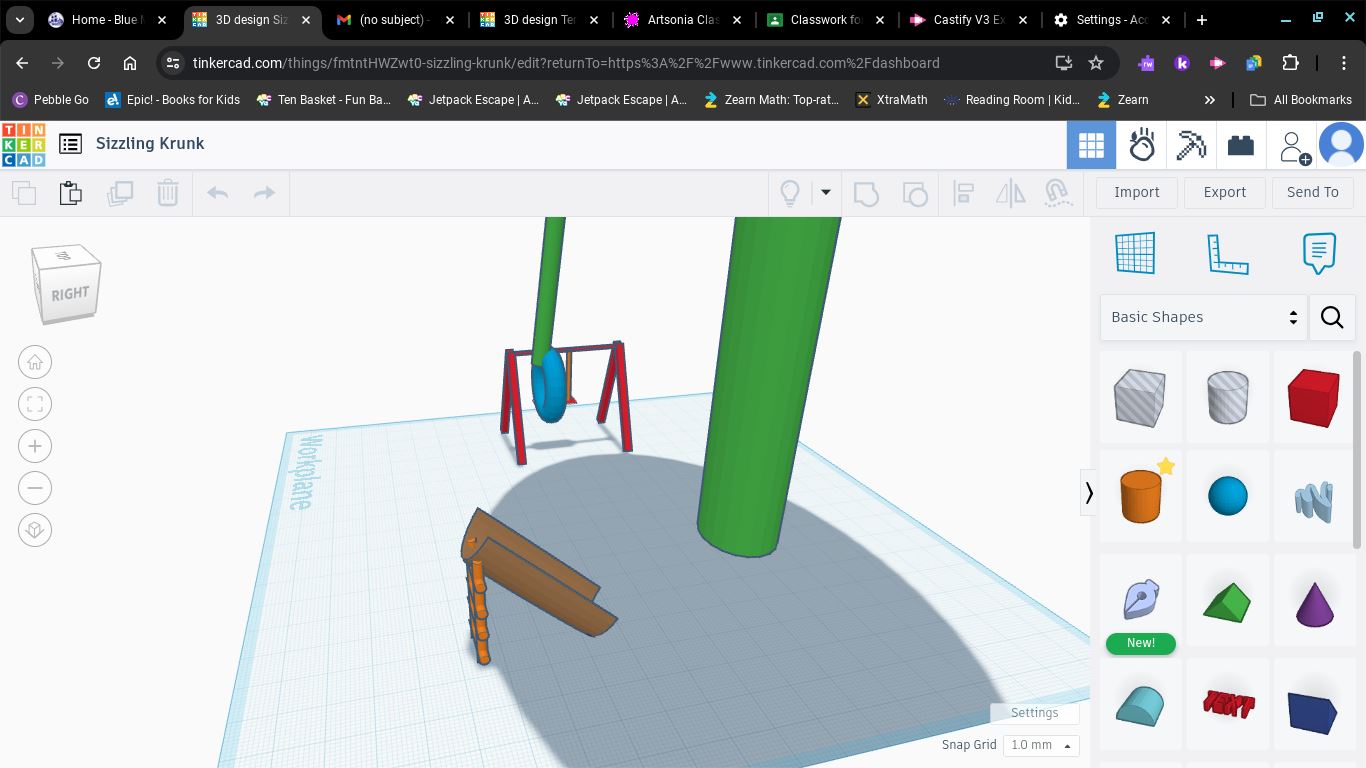The width and height of the screenshot is (1366, 768).
Task: Click the Home view icon
Action: point(35,362)
